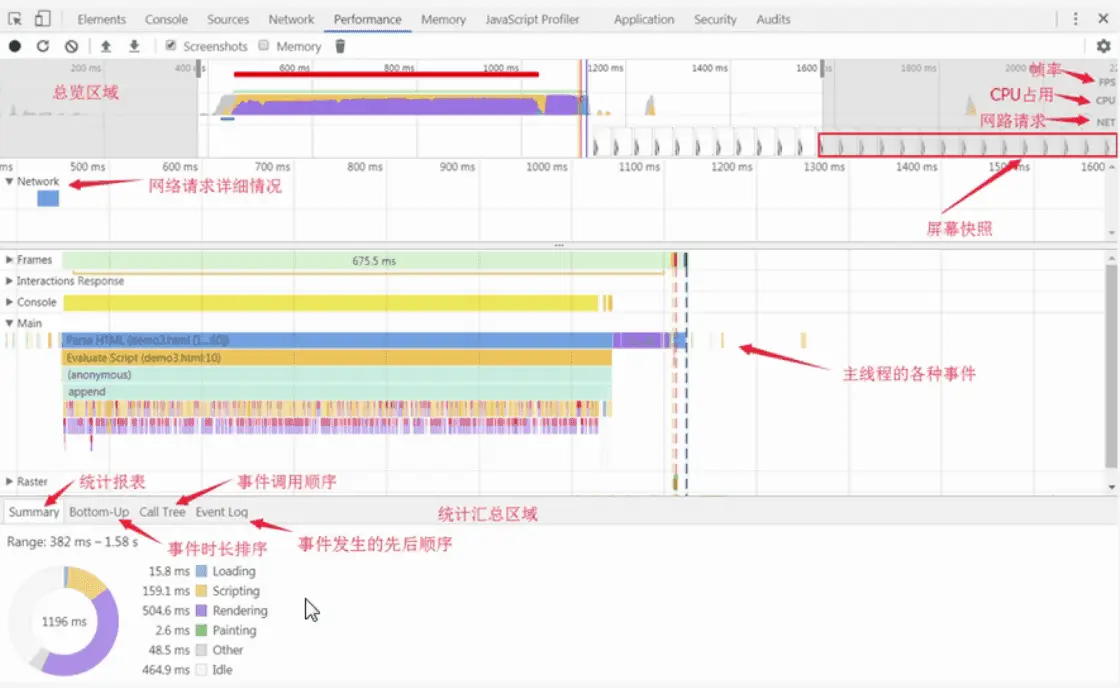Save the current profile to disk
1120x688 pixels.
(x=132, y=45)
